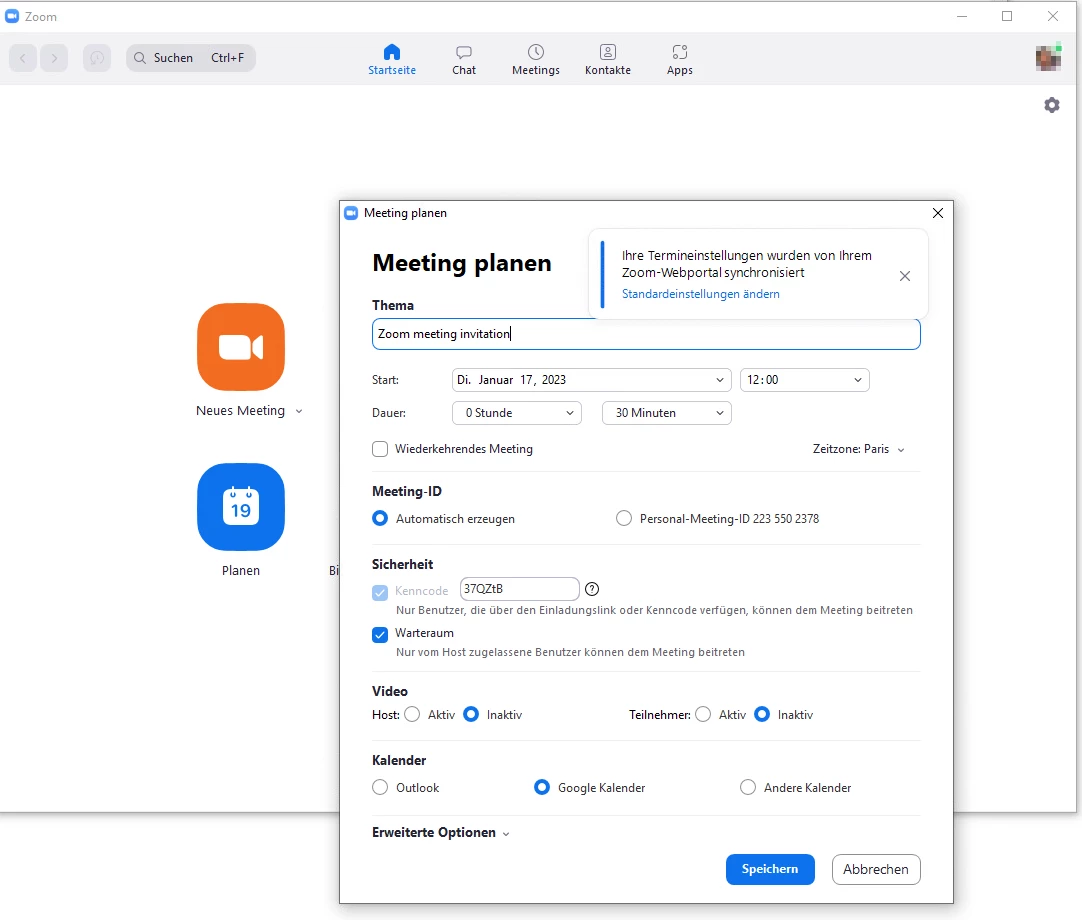Screen dimensions: 1082x920
Task: Change the Zeitzone: Paris dropdown
Action: 858,449
